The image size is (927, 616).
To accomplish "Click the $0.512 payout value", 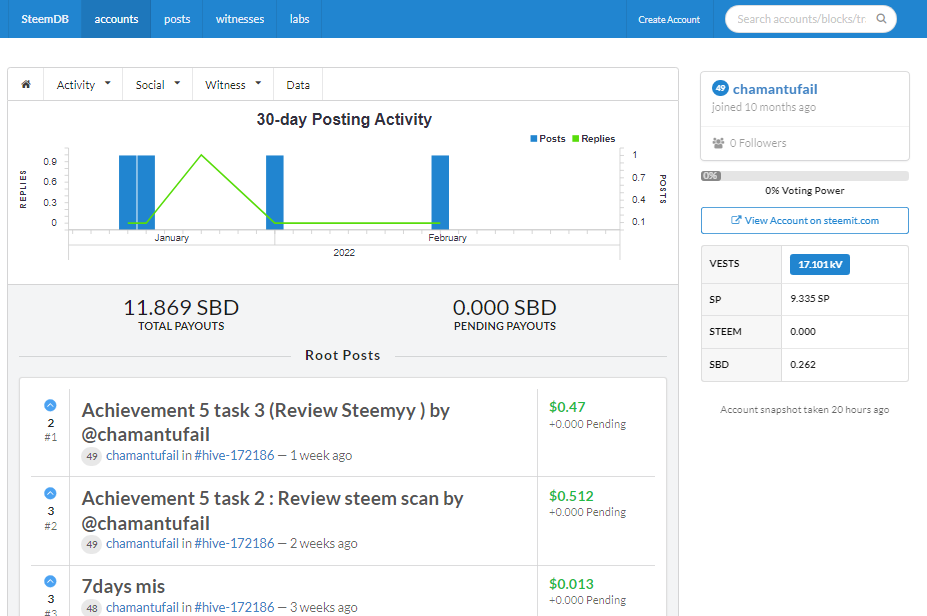I will click(571, 496).
